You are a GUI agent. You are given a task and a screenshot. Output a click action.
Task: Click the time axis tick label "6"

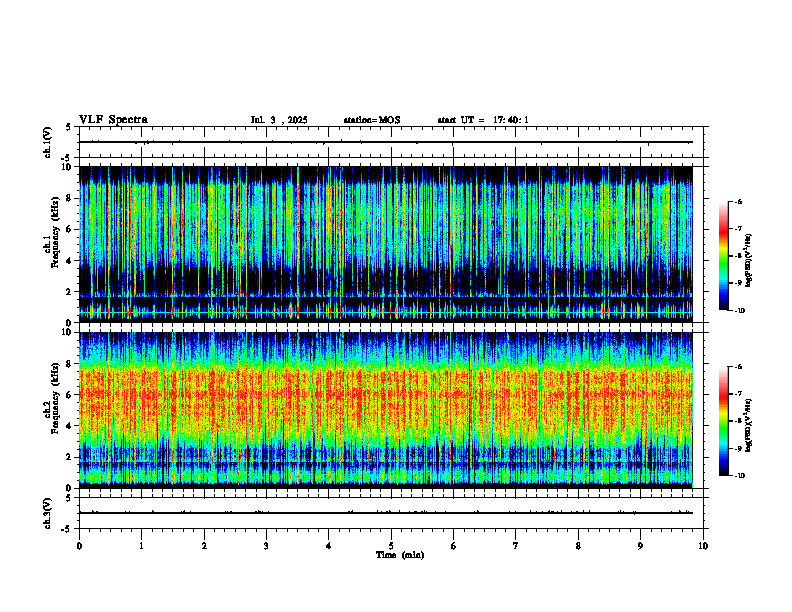click(454, 546)
